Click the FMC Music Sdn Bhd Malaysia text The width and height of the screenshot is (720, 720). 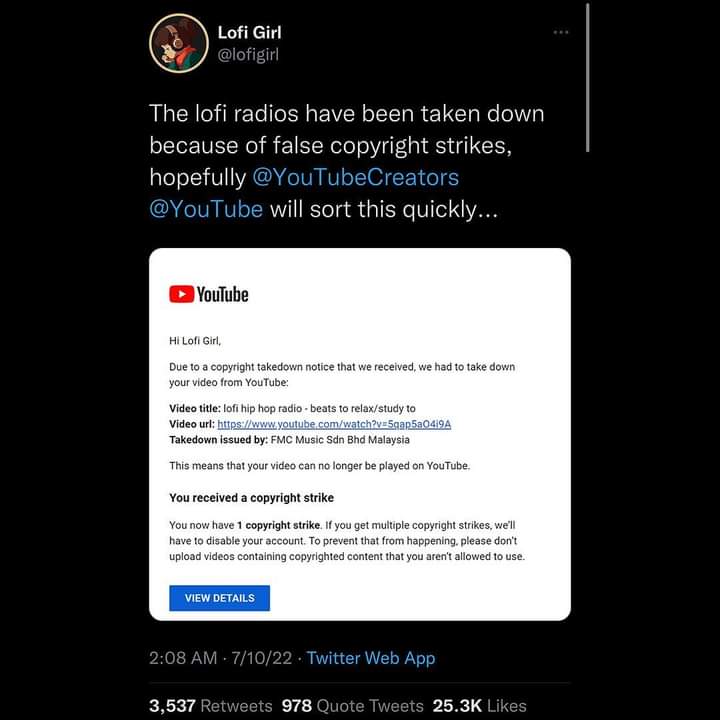pyautogui.click(x=340, y=440)
